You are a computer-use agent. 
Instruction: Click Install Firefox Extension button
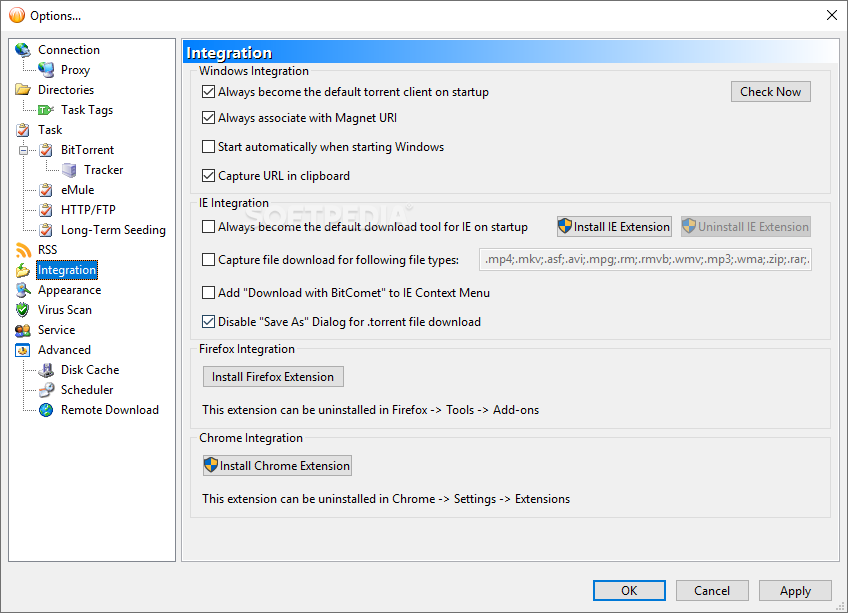(x=273, y=377)
